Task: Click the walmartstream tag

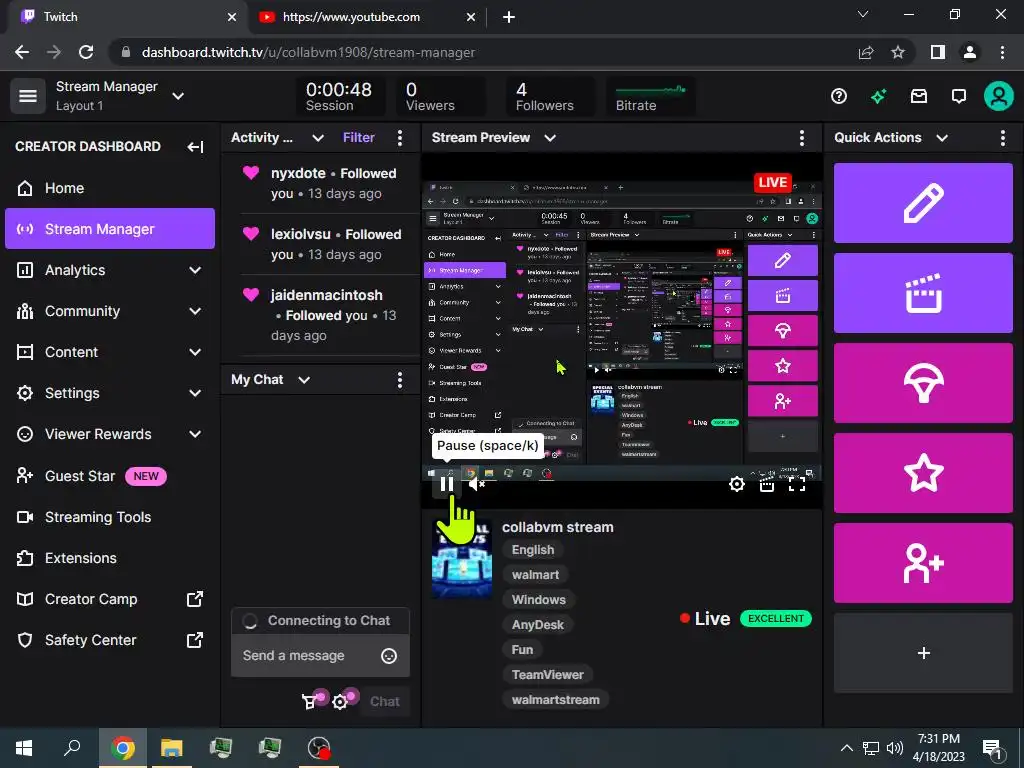Action: (555, 700)
